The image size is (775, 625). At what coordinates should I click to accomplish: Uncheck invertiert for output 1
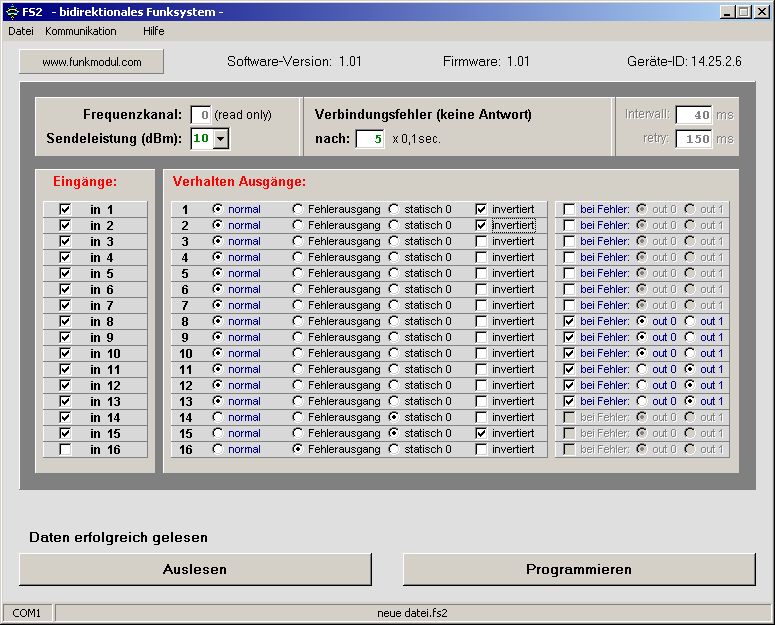(481, 209)
